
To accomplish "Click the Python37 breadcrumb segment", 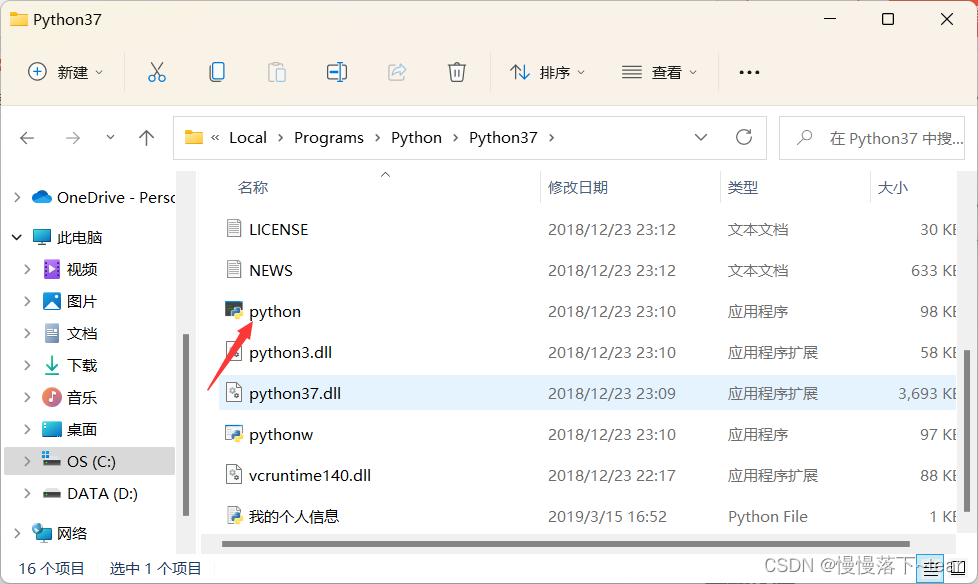I will pos(503,137).
